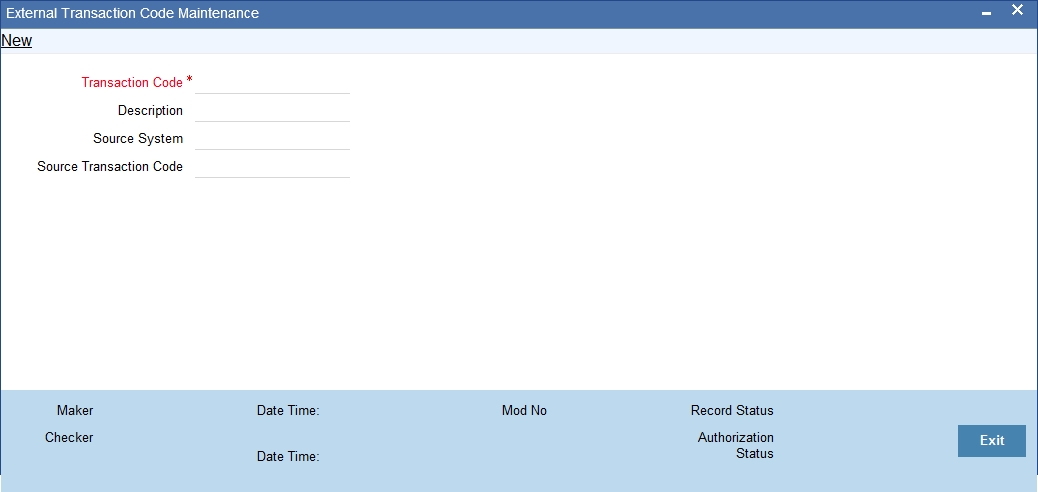Click the Source System label

[x=138, y=139]
